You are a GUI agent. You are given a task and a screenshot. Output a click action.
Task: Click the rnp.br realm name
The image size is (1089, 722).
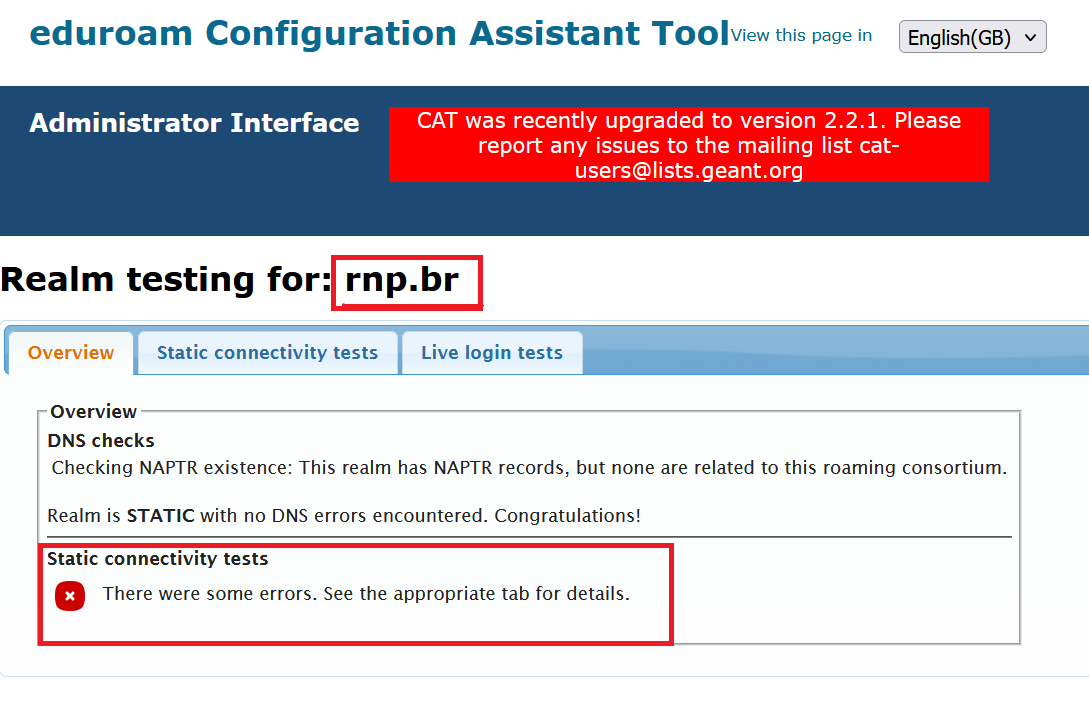[x=402, y=280]
